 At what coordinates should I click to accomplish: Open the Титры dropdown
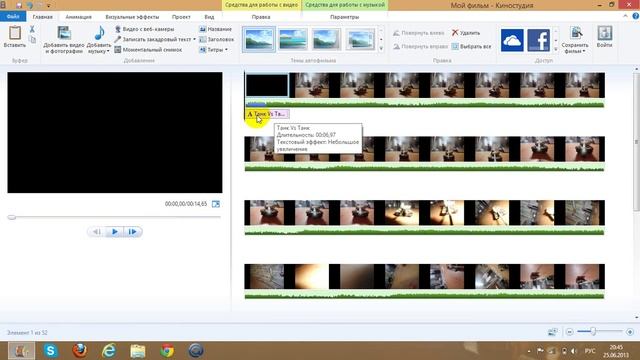(213, 50)
